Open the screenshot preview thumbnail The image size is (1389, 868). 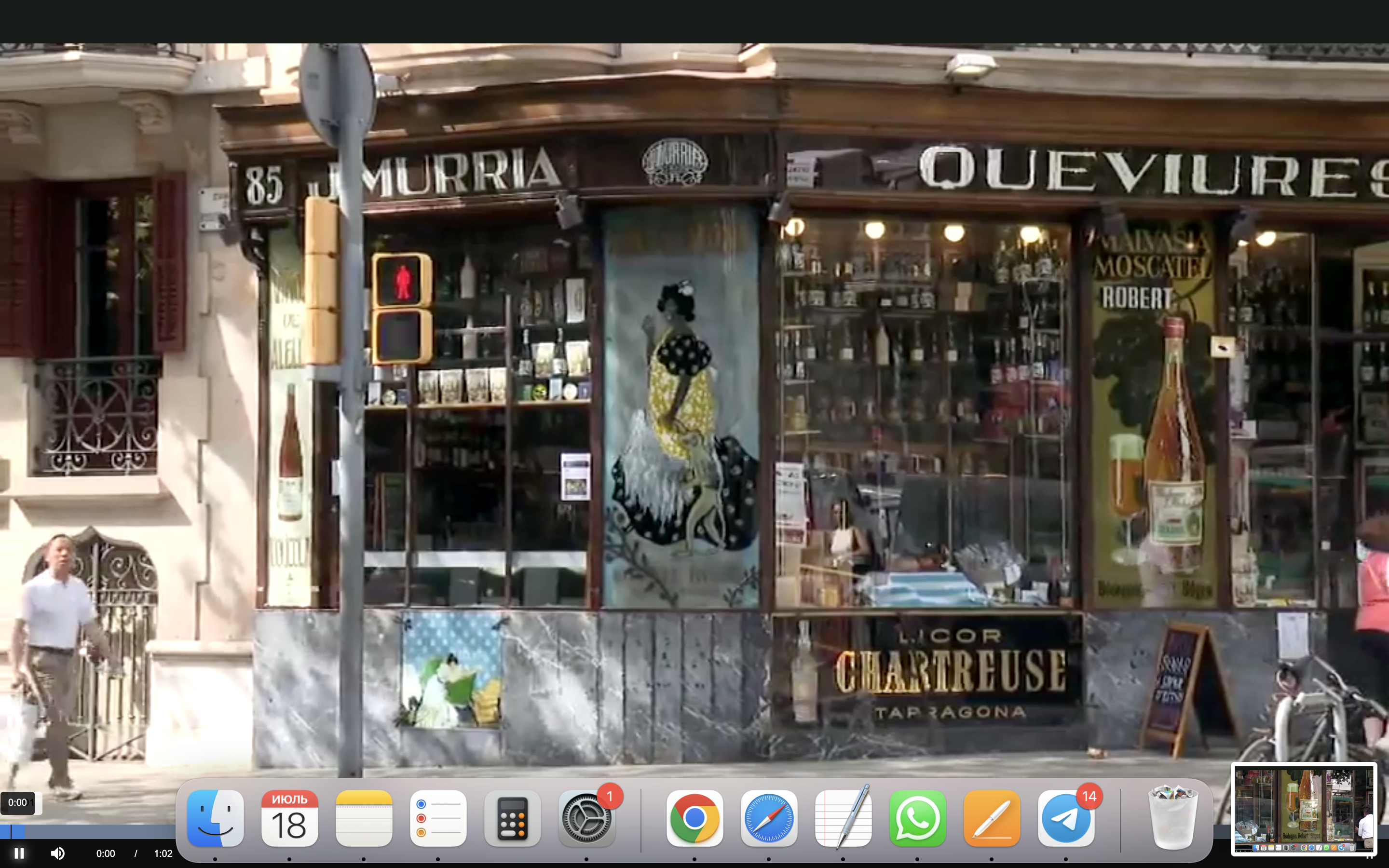1304,810
